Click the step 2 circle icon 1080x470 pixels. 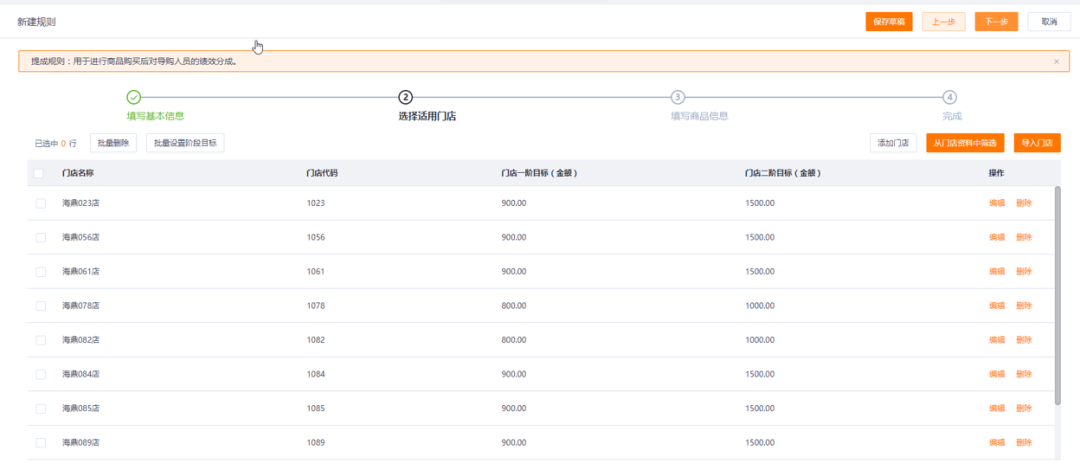pyautogui.click(x=405, y=97)
